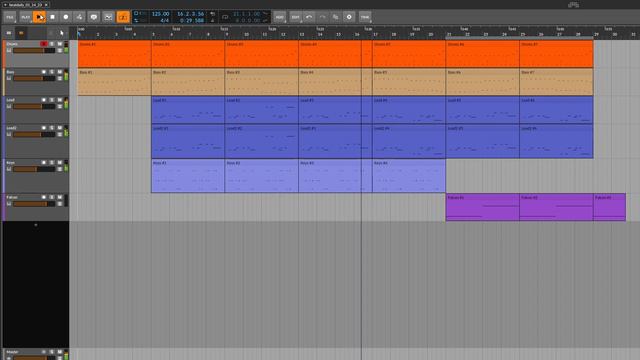Click the Falcon track instrument icon
This screenshot has width=640, height=360.
click(x=9, y=204)
